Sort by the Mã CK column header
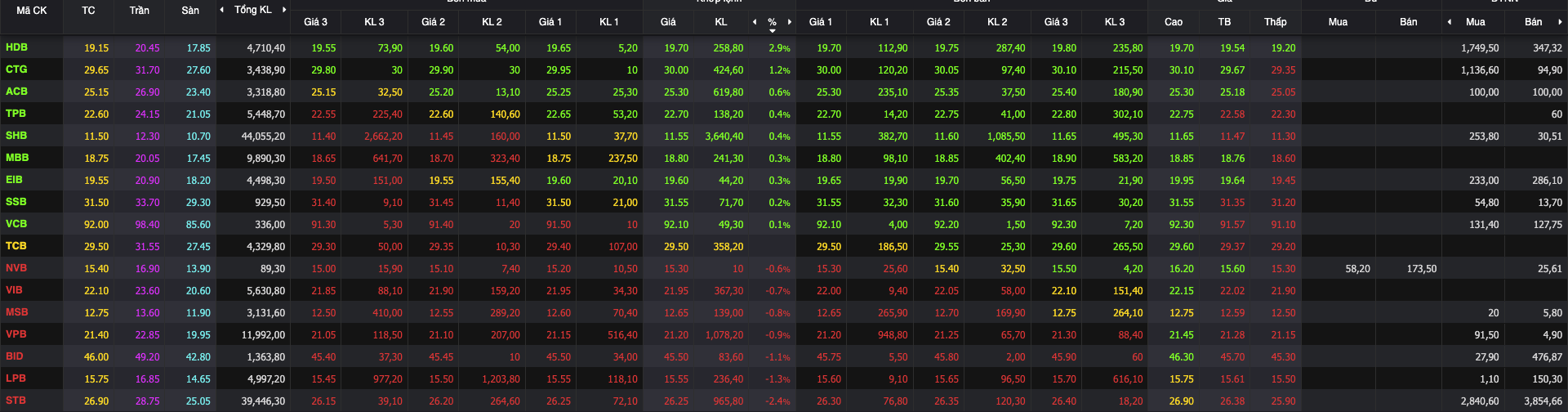Screen dimensions: 1568x412 point(32,11)
